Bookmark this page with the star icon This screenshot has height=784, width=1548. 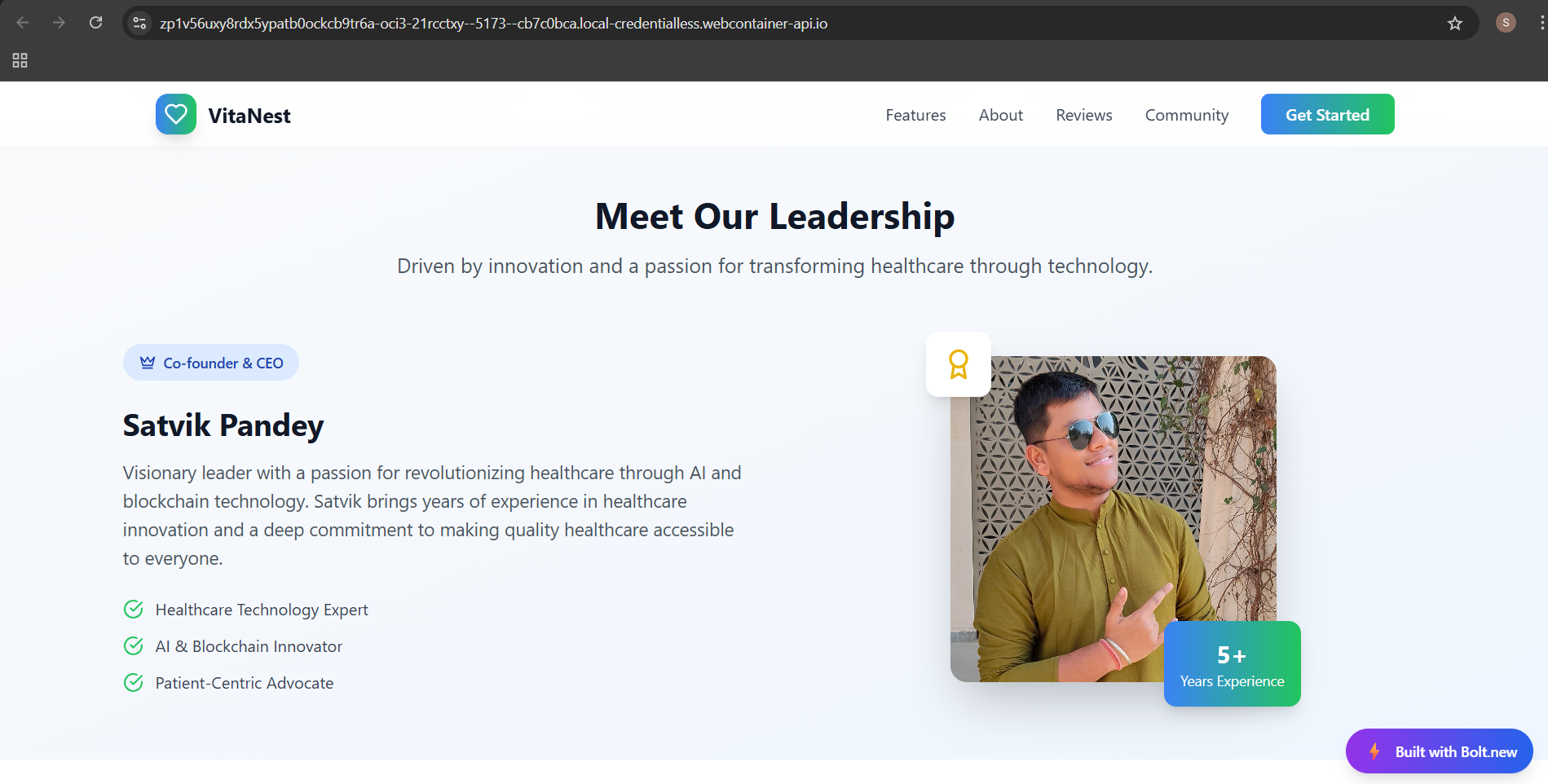coord(1455,23)
